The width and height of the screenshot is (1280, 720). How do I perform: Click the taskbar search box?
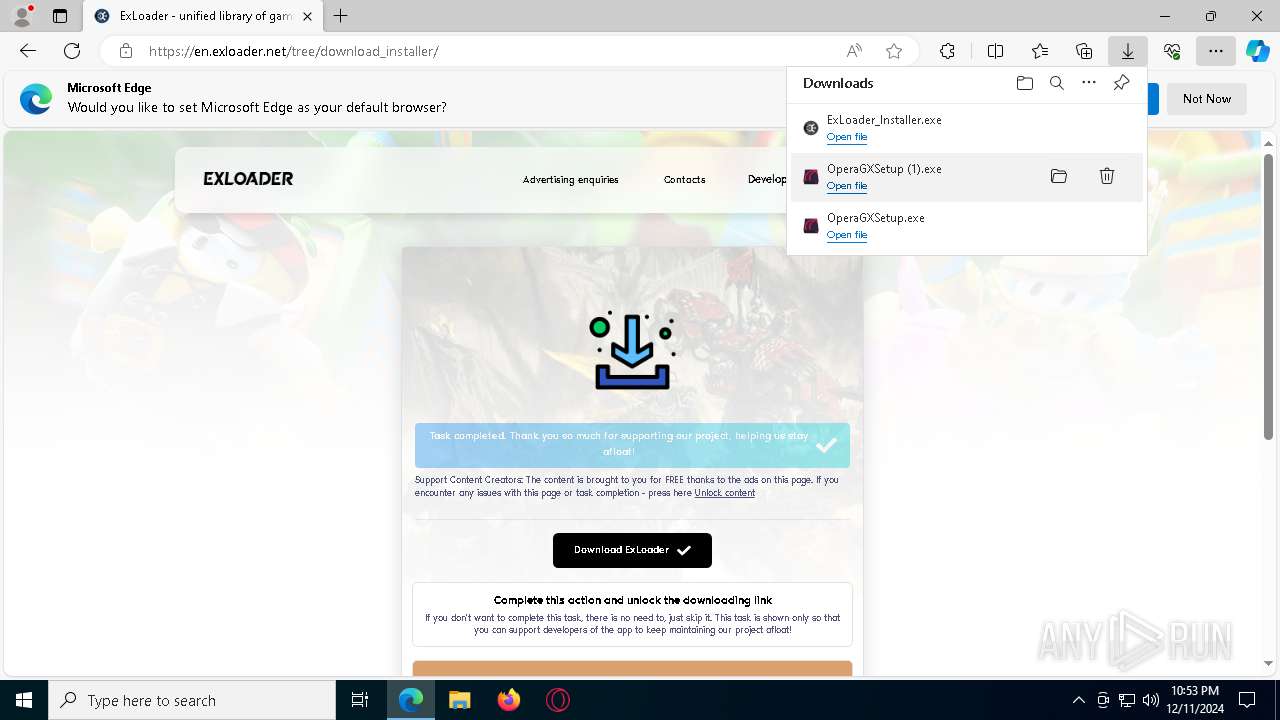[192, 700]
